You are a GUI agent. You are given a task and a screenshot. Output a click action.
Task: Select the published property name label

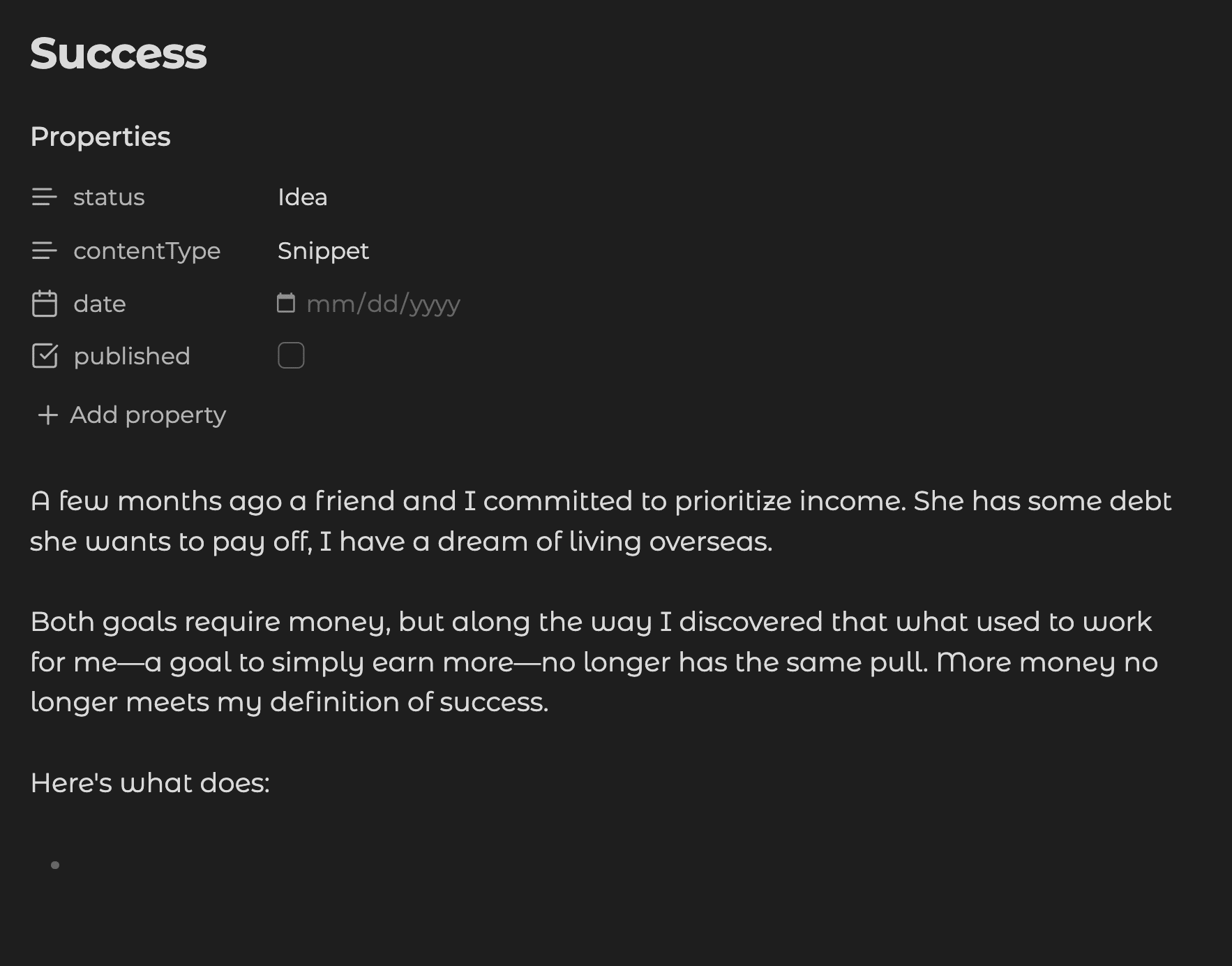pyautogui.click(x=132, y=356)
